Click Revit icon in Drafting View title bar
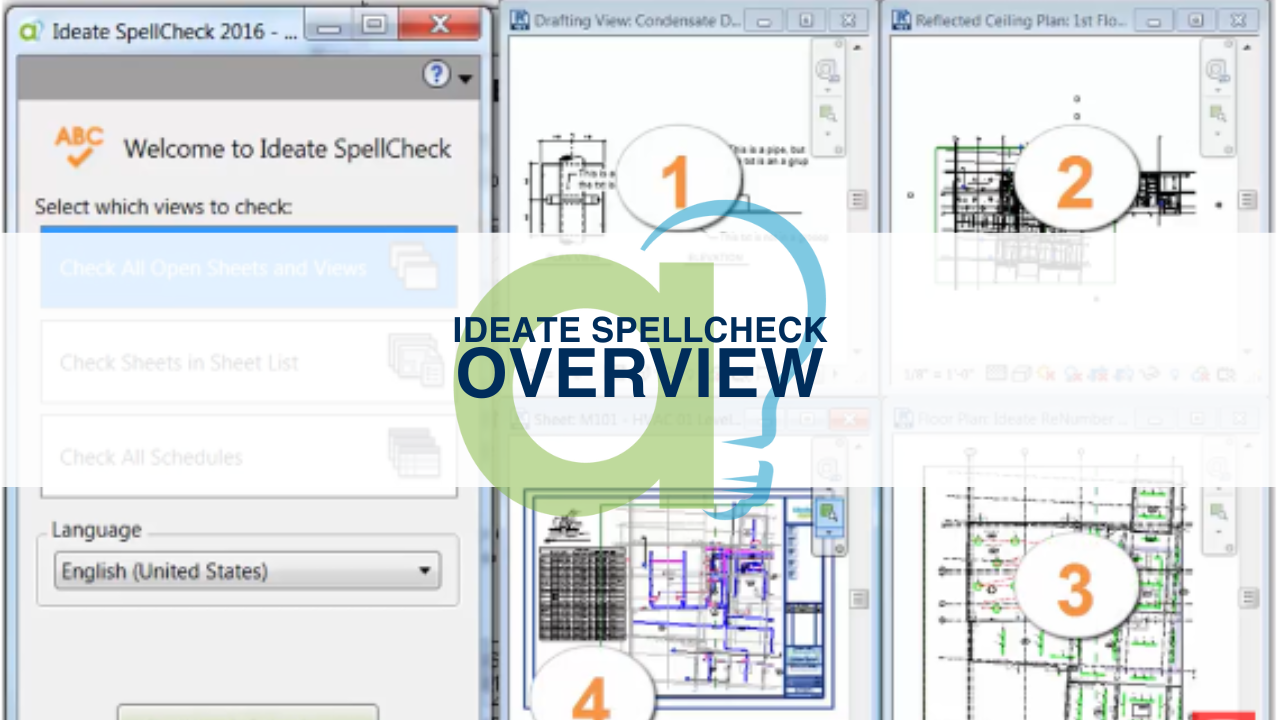The width and height of the screenshot is (1280, 720). pos(520,19)
